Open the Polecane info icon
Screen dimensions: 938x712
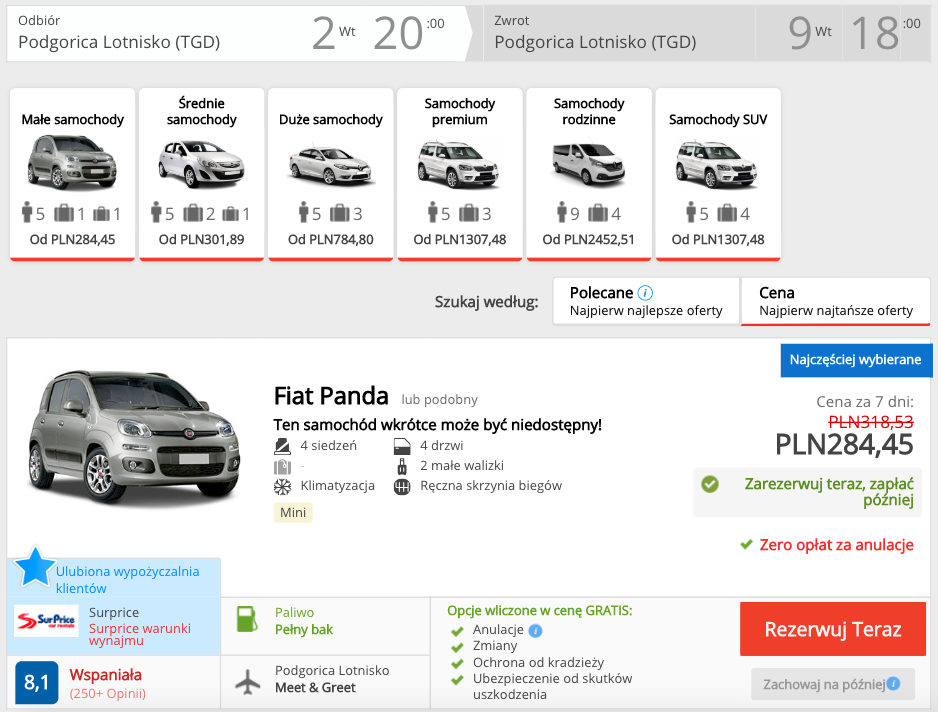(645, 293)
